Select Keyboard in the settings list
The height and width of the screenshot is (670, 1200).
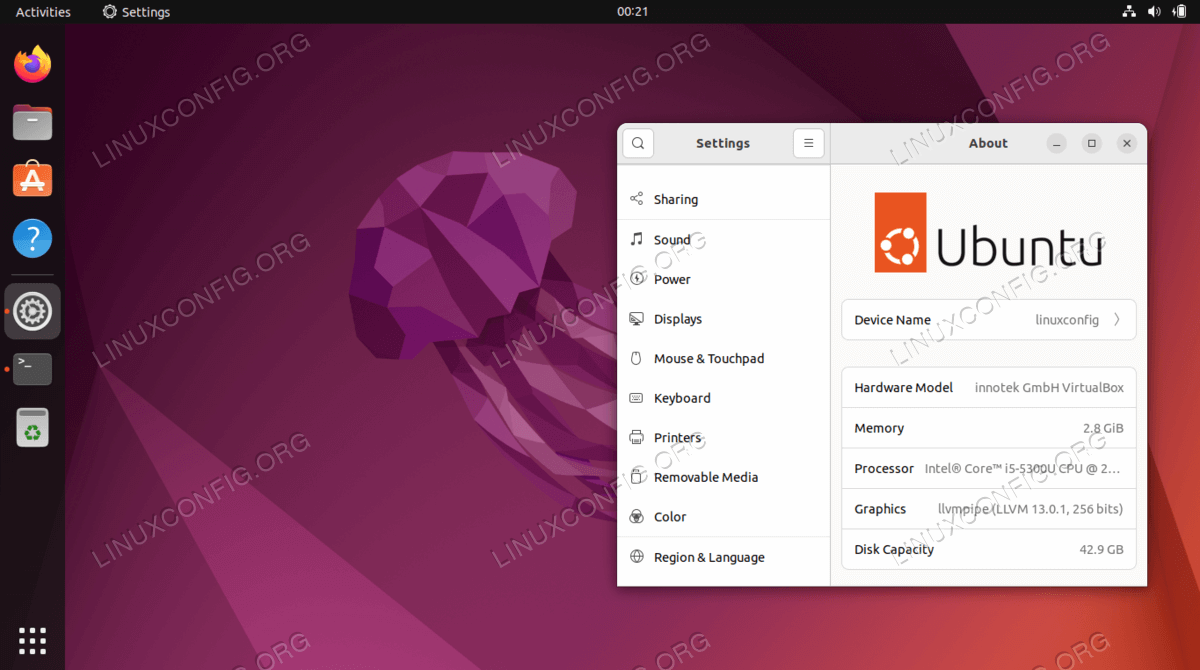pyautogui.click(x=724, y=398)
